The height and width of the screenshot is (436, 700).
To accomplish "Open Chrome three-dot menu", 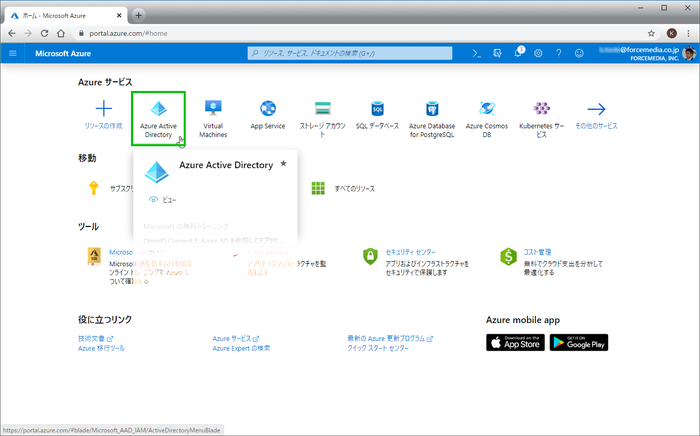I will tap(688, 33).
